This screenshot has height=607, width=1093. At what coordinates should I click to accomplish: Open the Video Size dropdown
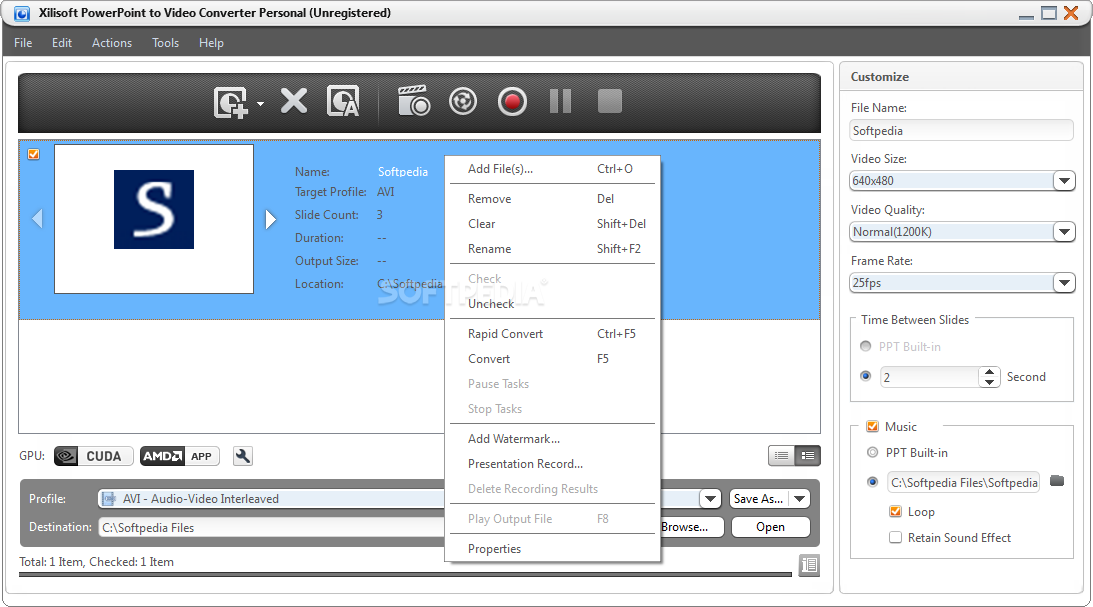pos(1064,181)
